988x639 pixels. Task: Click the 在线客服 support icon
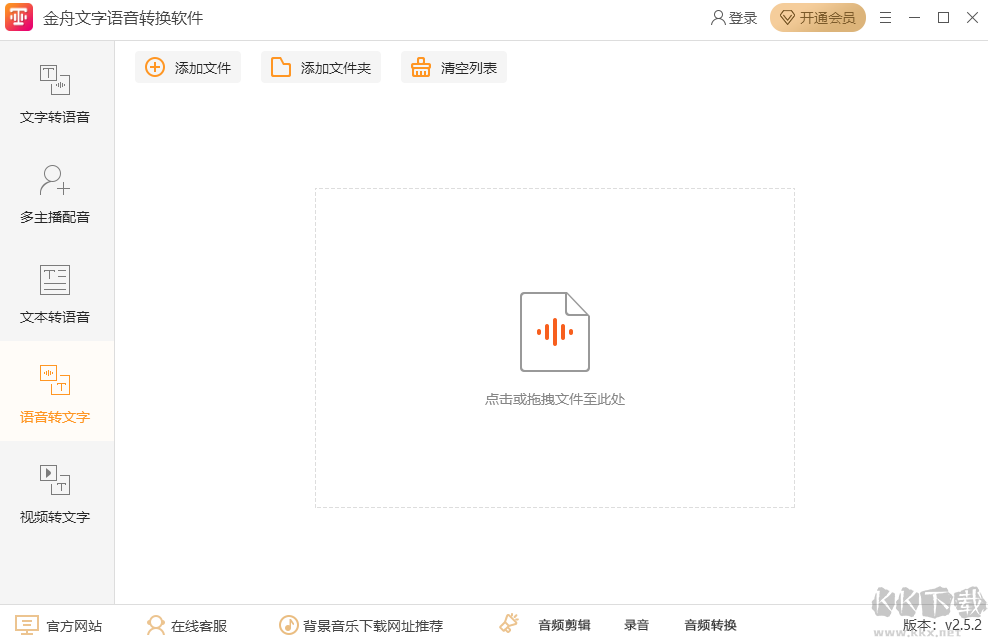click(156, 624)
